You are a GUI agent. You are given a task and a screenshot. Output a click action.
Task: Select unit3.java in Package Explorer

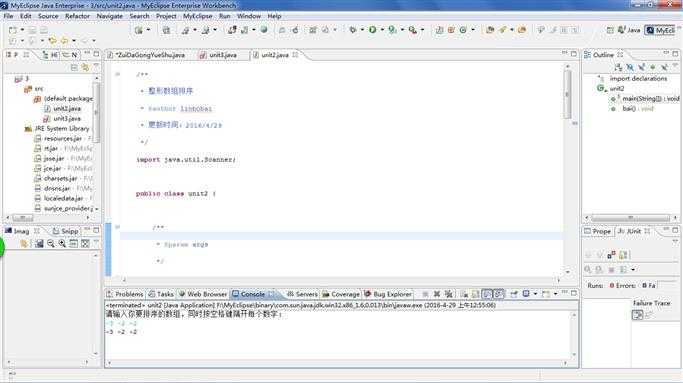point(62,119)
